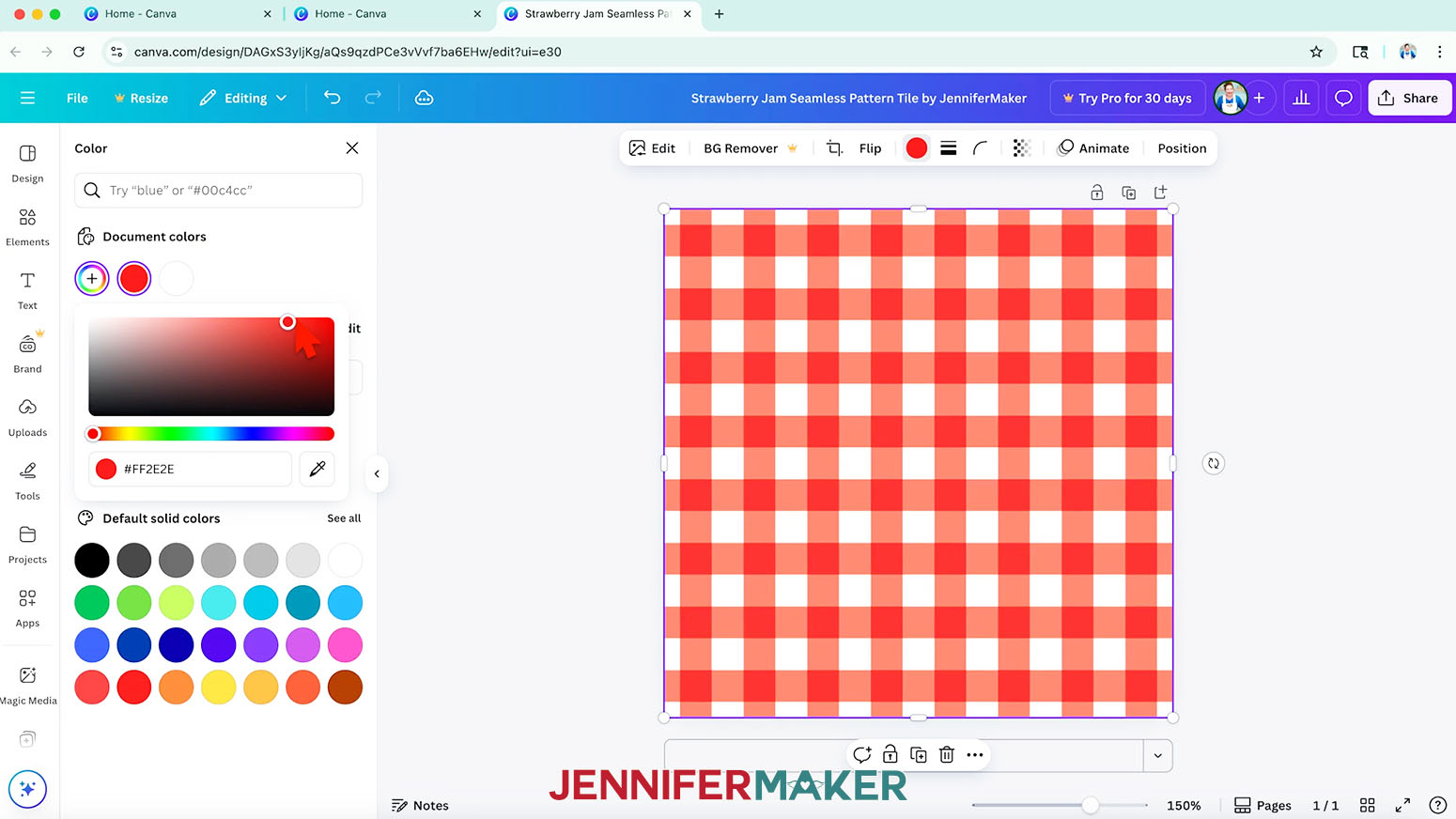Open the transparency checkerboard icon
1456x819 pixels.
coord(1022,148)
